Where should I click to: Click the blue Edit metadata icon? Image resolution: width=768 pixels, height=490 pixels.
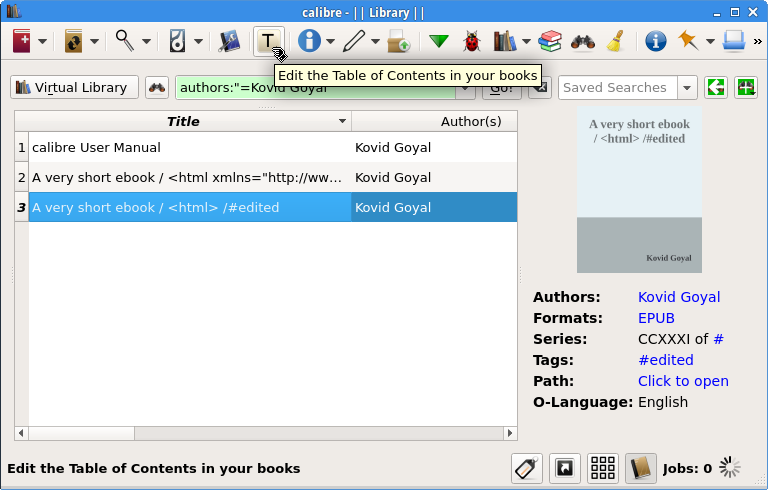click(x=309, y=41)
